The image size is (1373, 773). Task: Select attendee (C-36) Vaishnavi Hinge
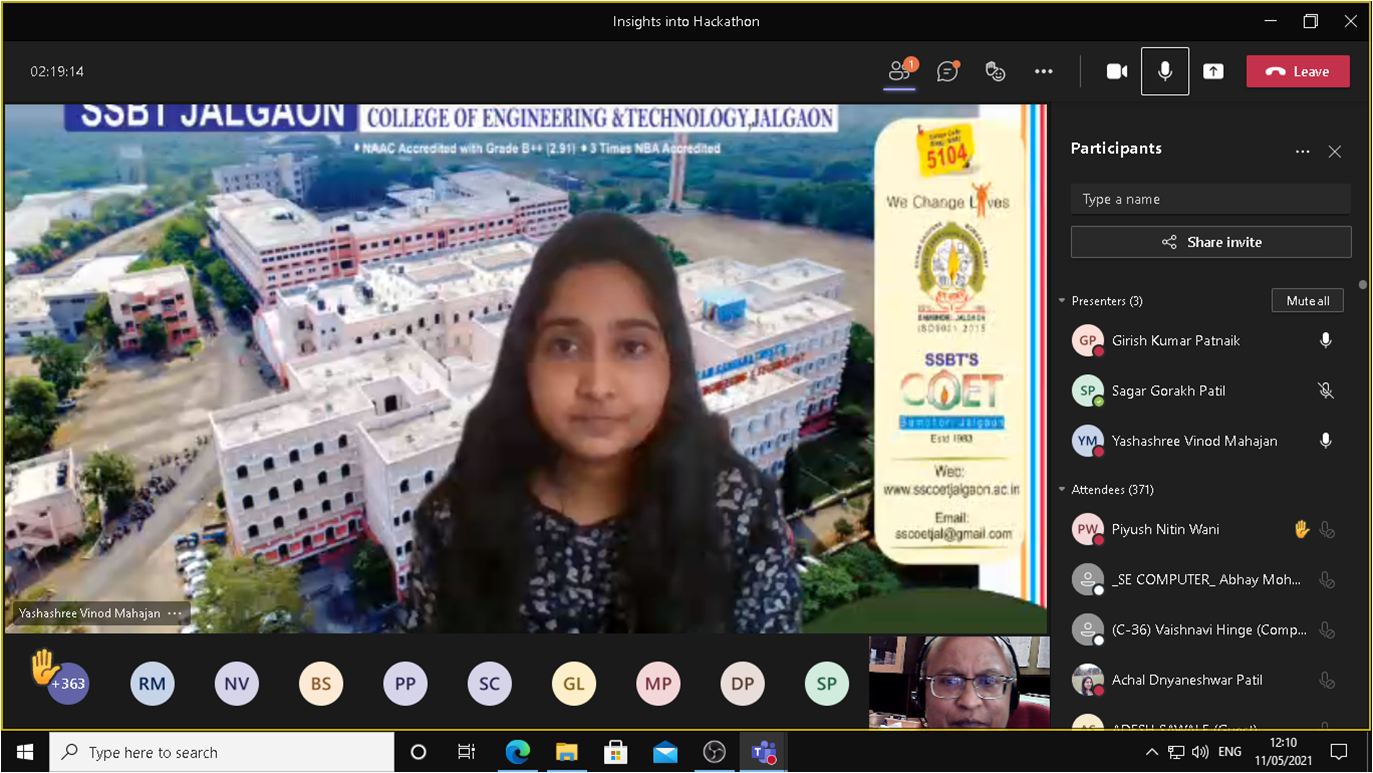point(1209,630)
